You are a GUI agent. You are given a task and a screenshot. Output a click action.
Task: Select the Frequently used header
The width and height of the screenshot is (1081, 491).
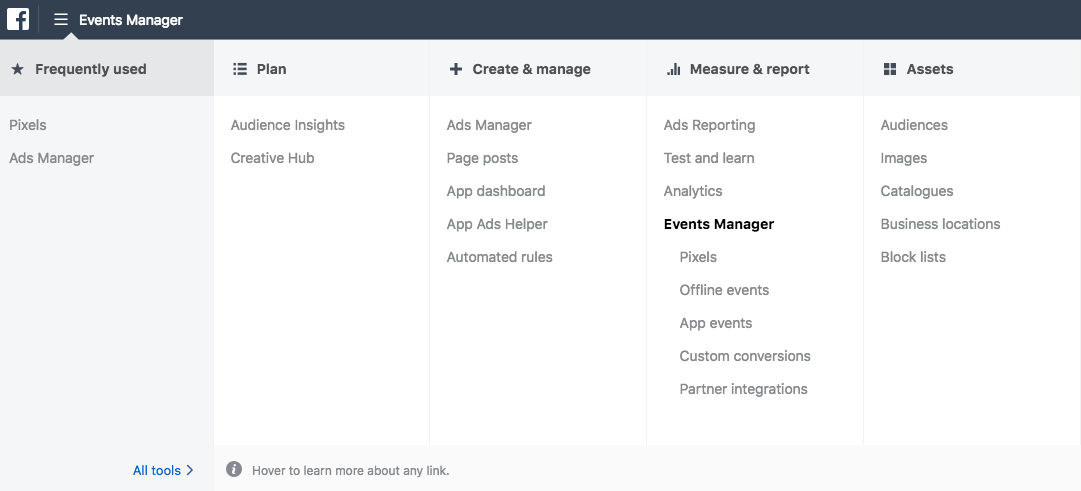(x=90, y=69)
